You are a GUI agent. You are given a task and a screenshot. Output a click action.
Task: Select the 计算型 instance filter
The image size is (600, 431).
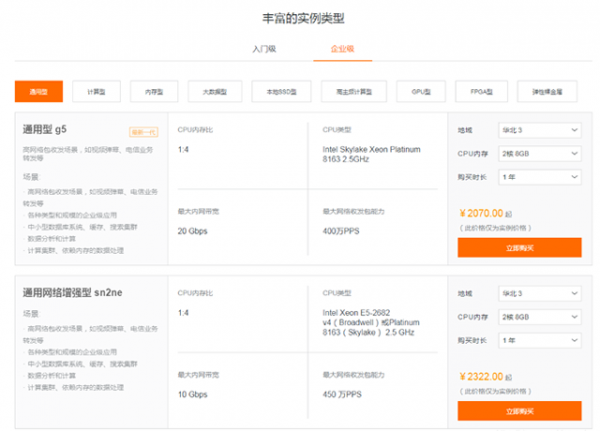95,91
